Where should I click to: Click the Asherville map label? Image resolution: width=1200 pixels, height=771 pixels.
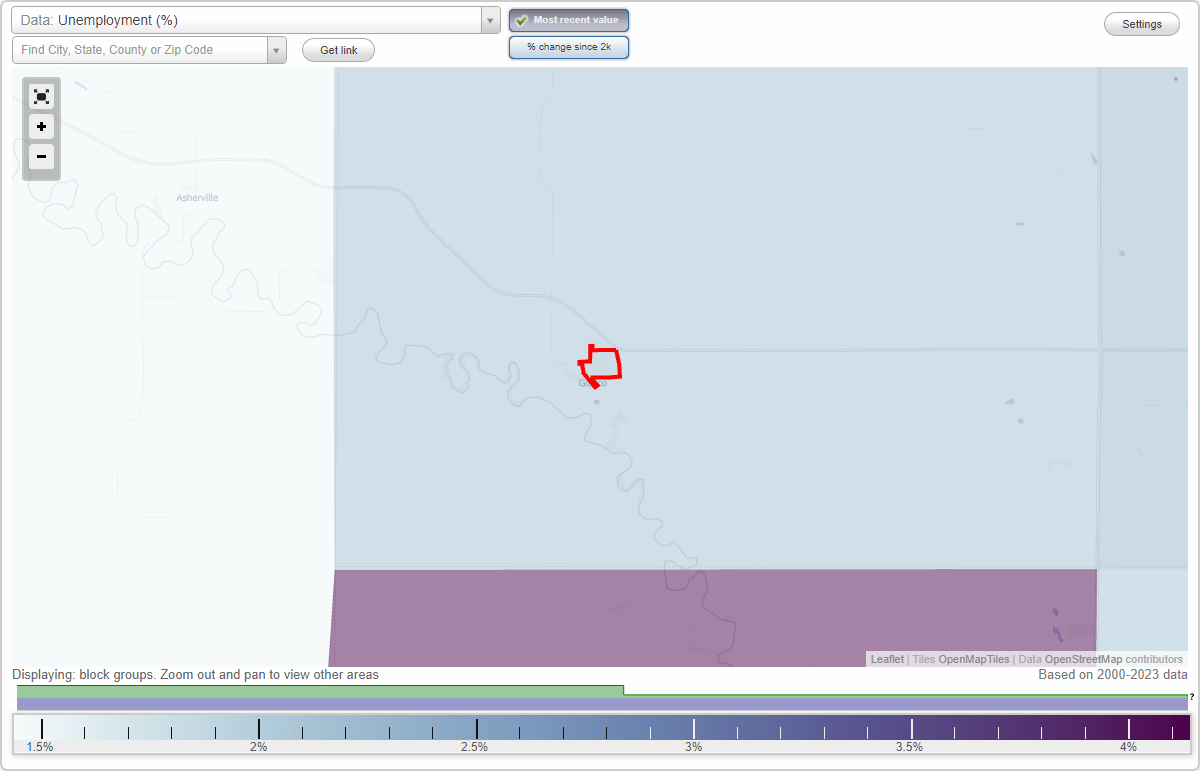(197, 198)
